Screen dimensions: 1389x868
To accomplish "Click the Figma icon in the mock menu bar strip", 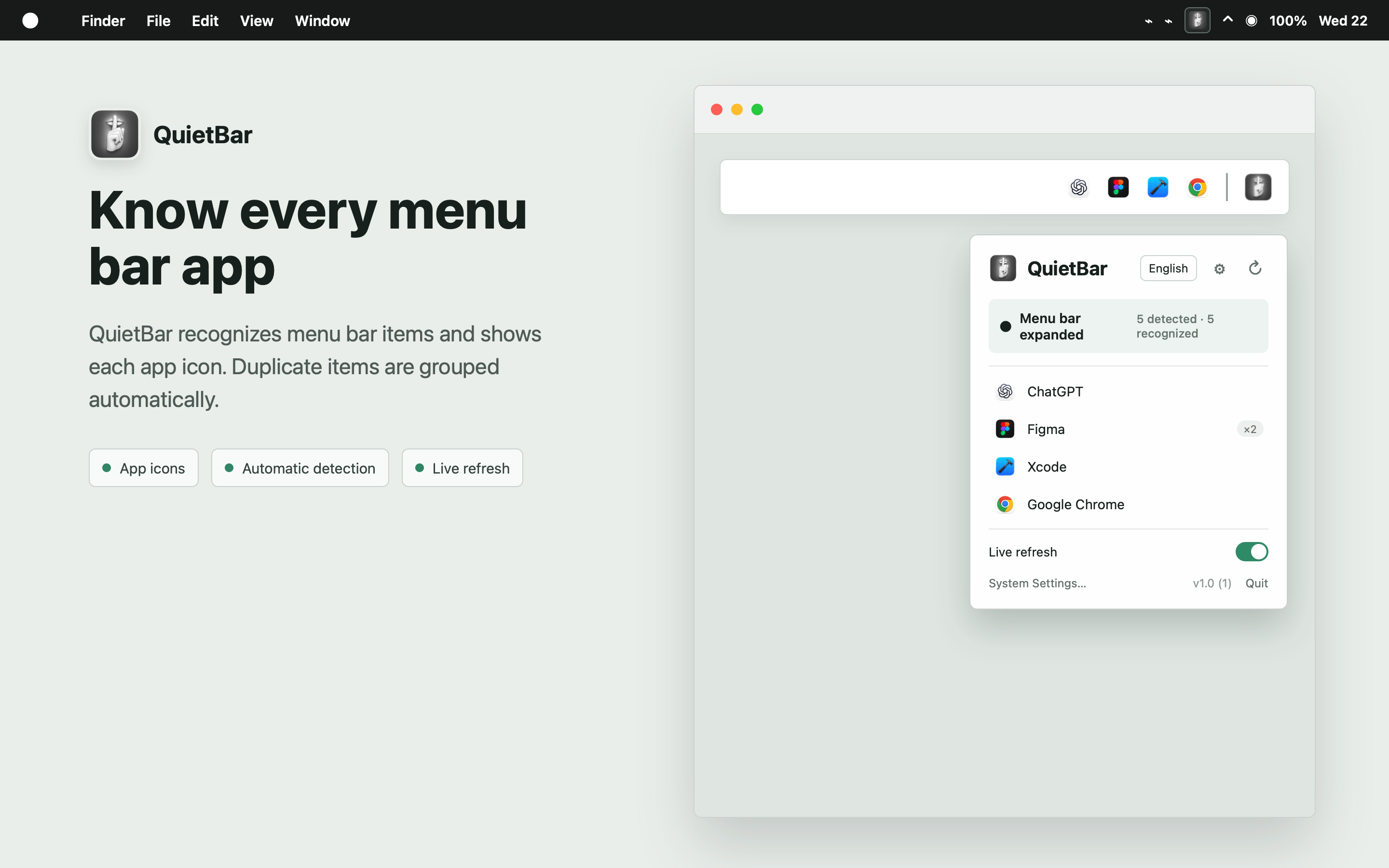I will click(x=1118, y=187).
